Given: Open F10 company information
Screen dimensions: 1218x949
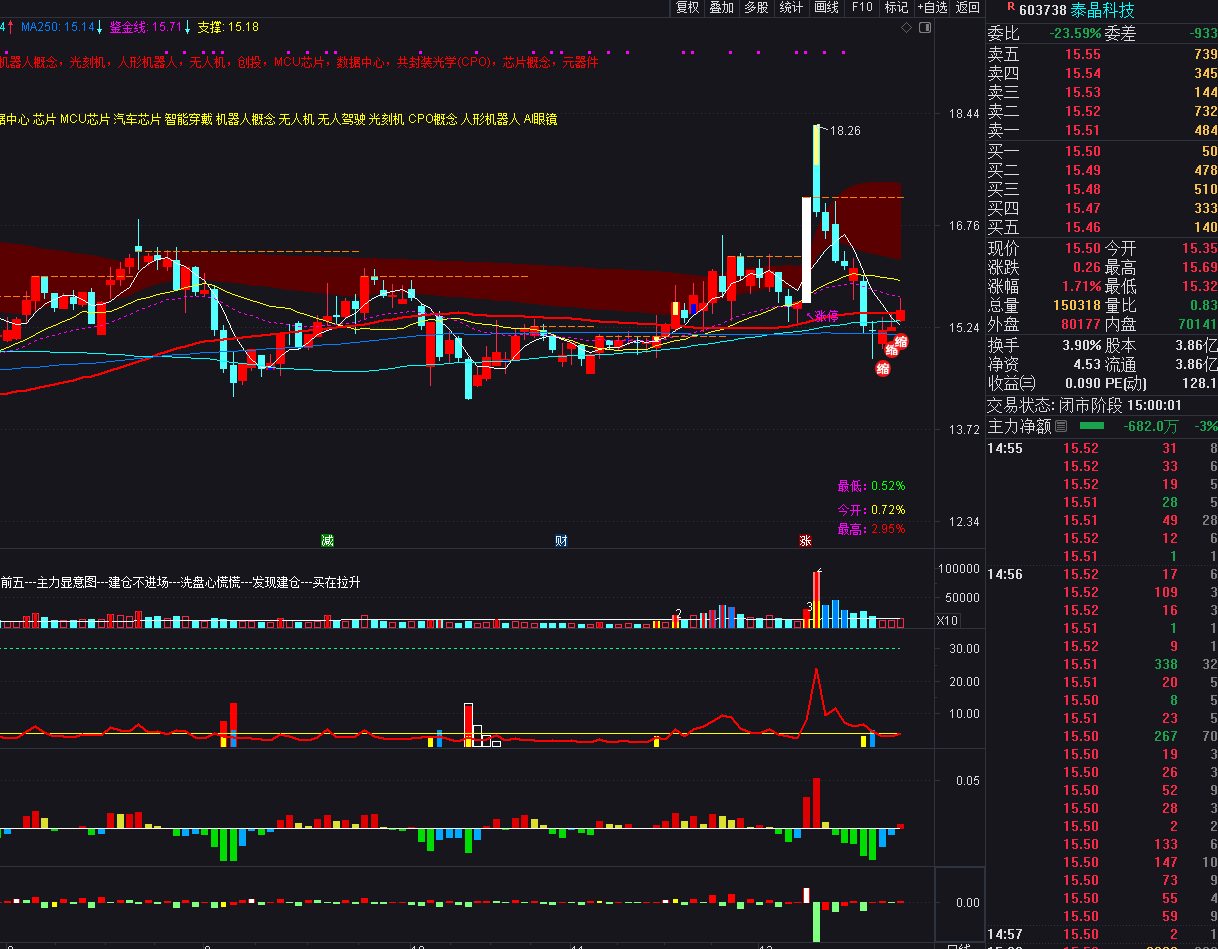Looking at the screenshot, I should (x=861, y=8).
